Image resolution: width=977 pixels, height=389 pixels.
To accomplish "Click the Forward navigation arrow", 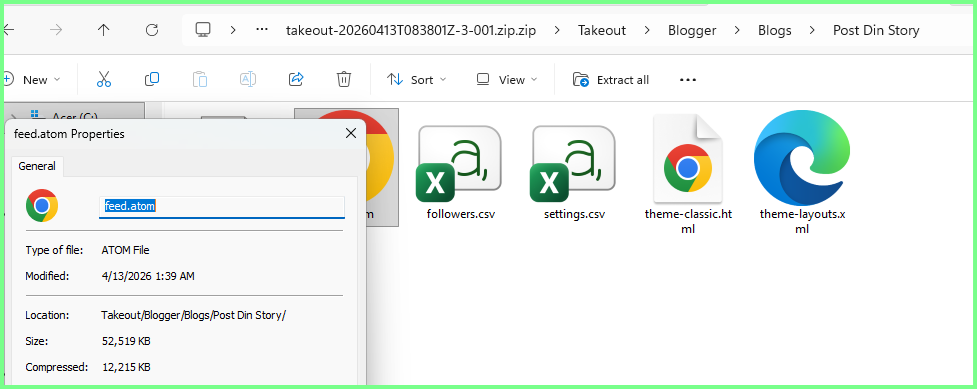I will 56,30.
